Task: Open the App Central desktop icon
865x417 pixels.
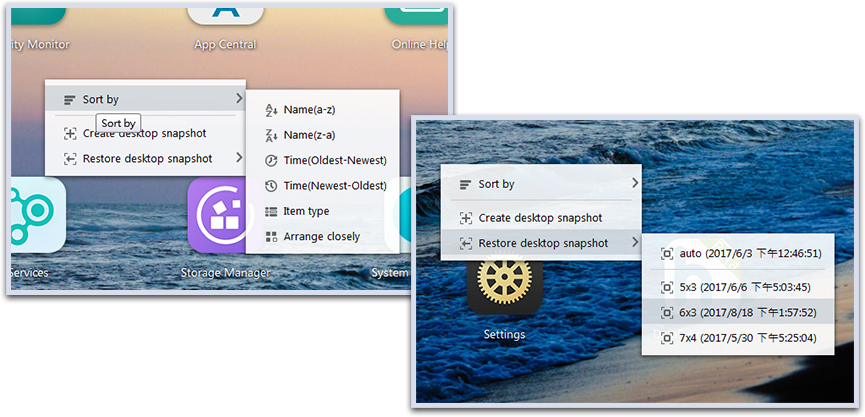Action: coord(225,16)
